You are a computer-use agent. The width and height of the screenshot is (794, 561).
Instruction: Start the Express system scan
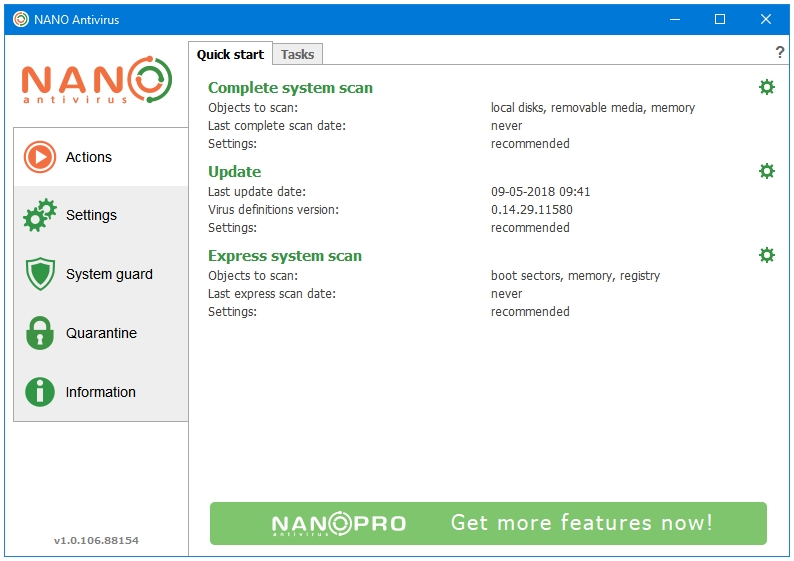click(x=285, y=256)
